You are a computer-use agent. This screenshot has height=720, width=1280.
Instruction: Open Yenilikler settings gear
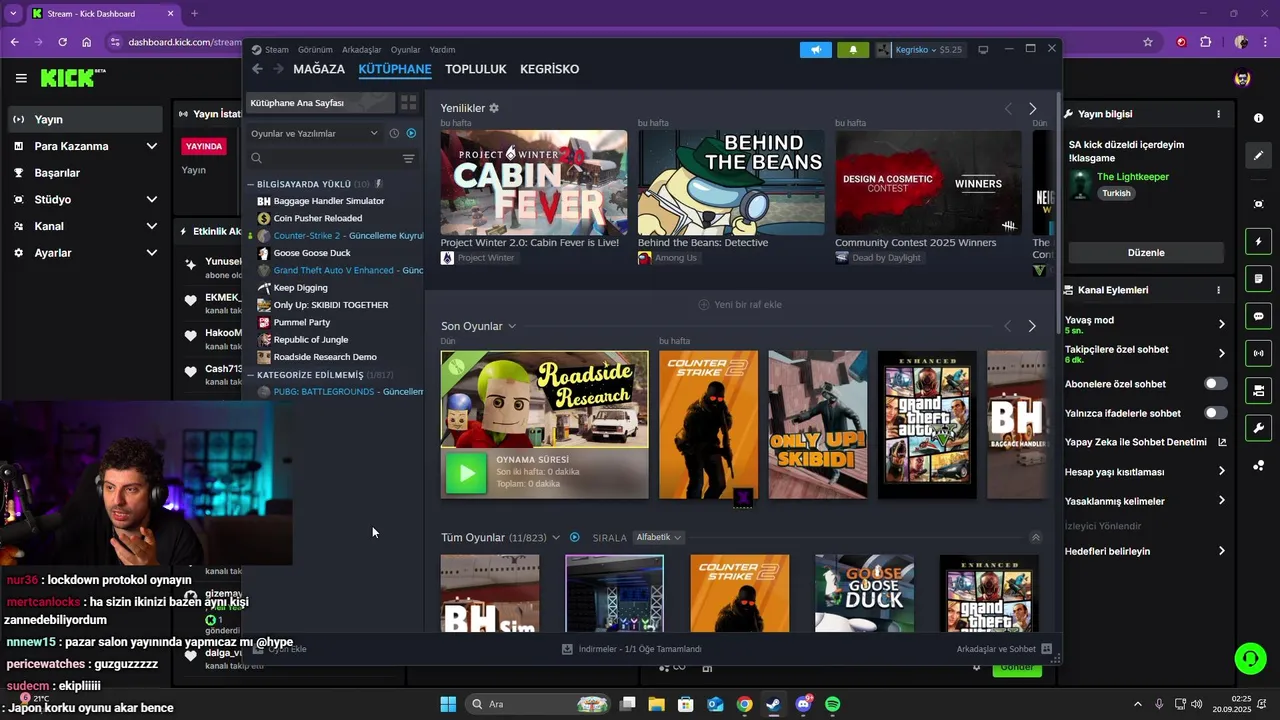[x=494, y=108]
